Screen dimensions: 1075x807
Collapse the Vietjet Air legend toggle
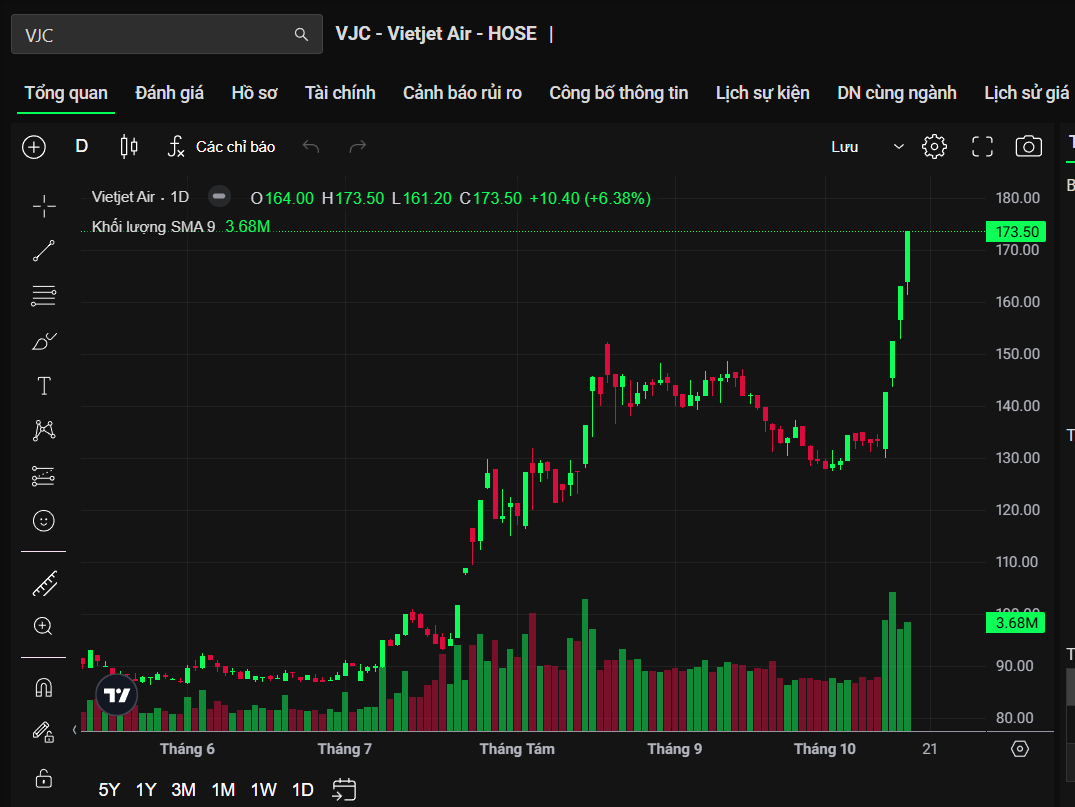point(219,197)
